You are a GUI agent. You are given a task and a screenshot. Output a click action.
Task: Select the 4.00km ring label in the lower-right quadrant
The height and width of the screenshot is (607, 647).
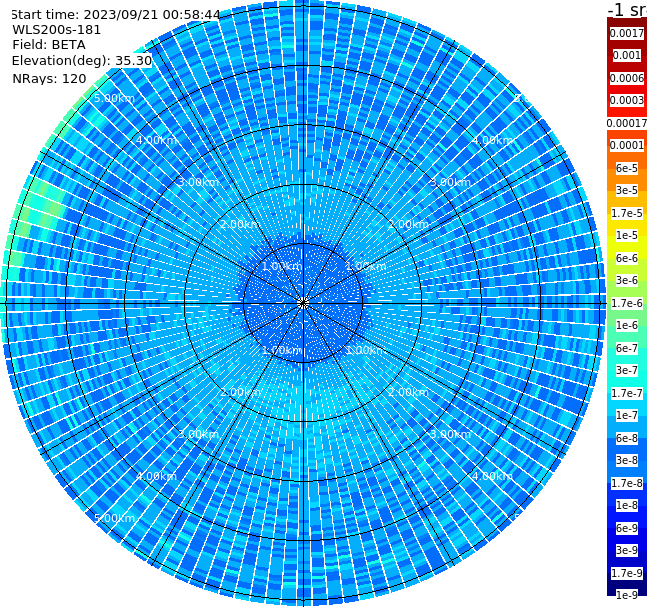pos(492,476)
